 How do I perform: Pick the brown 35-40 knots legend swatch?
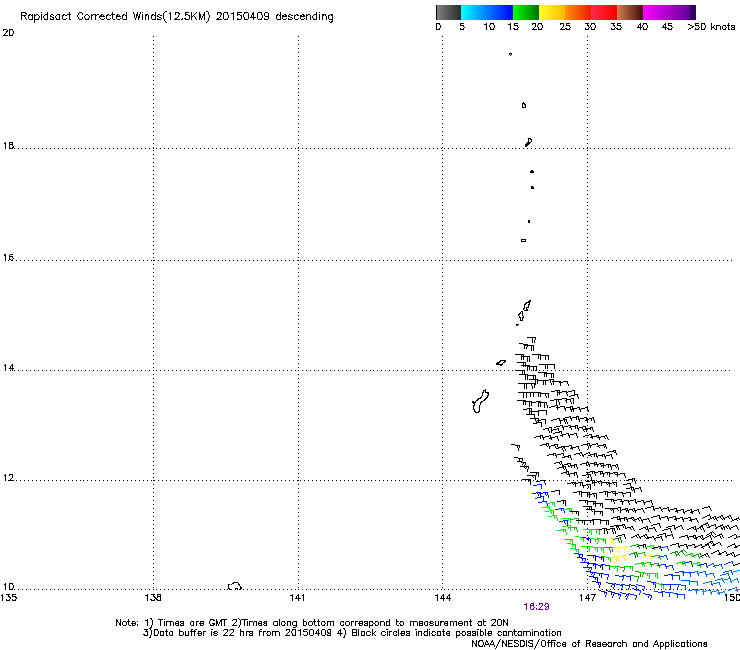630,12
